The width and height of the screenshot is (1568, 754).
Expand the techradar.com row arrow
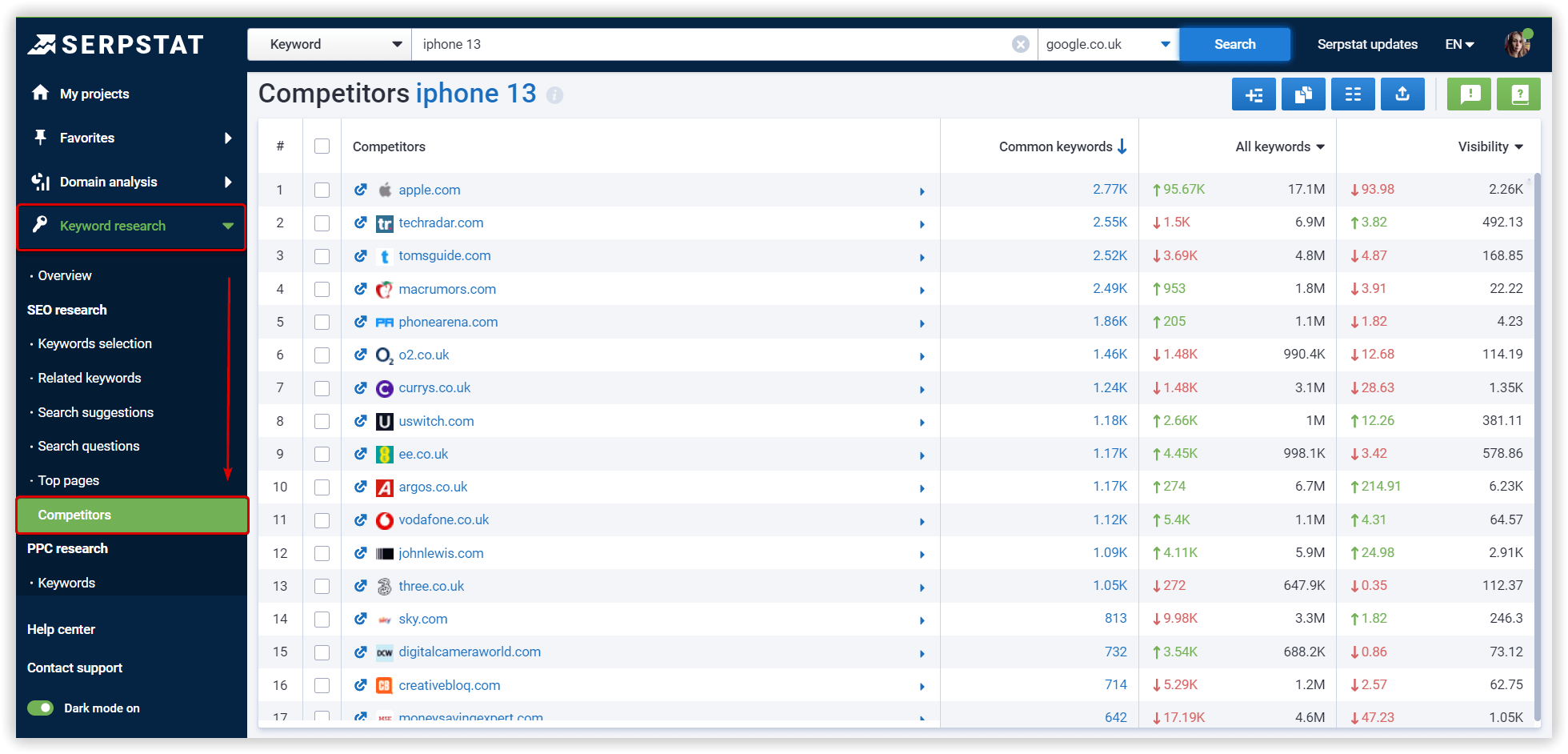click(922, 224)
